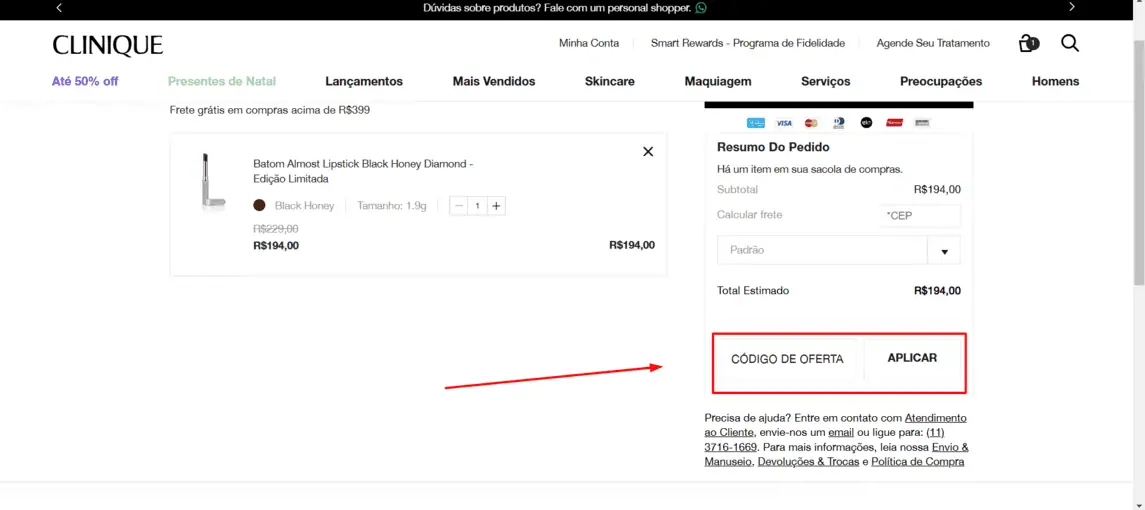Decrease quantity with the minus button
Screen dimensions: 1145x510
(459, 206)
